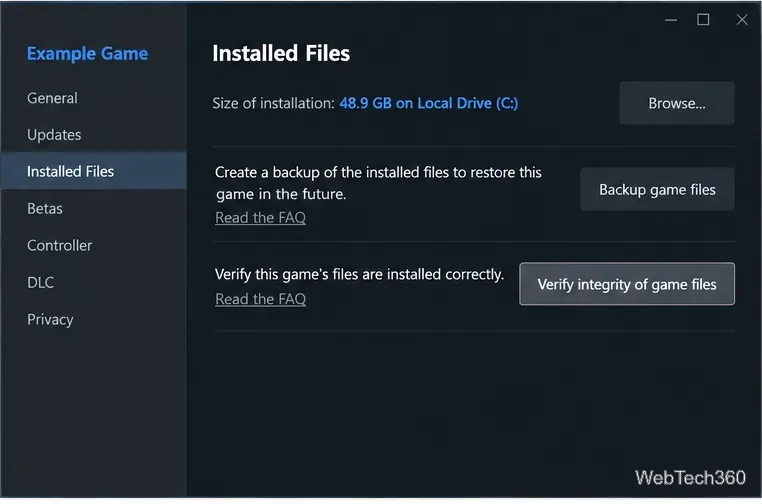
Task: Select Installed Files in sidebar
Action: pos(93,171)
